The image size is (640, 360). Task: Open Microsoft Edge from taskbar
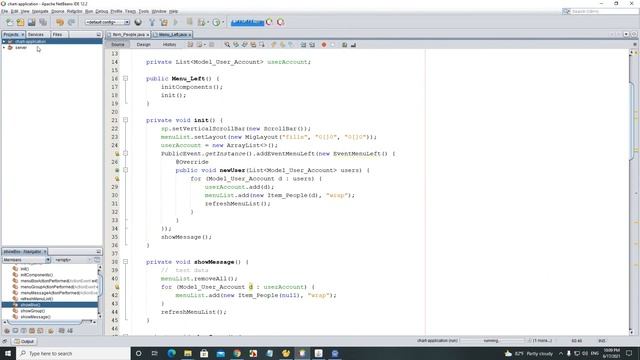171,353
